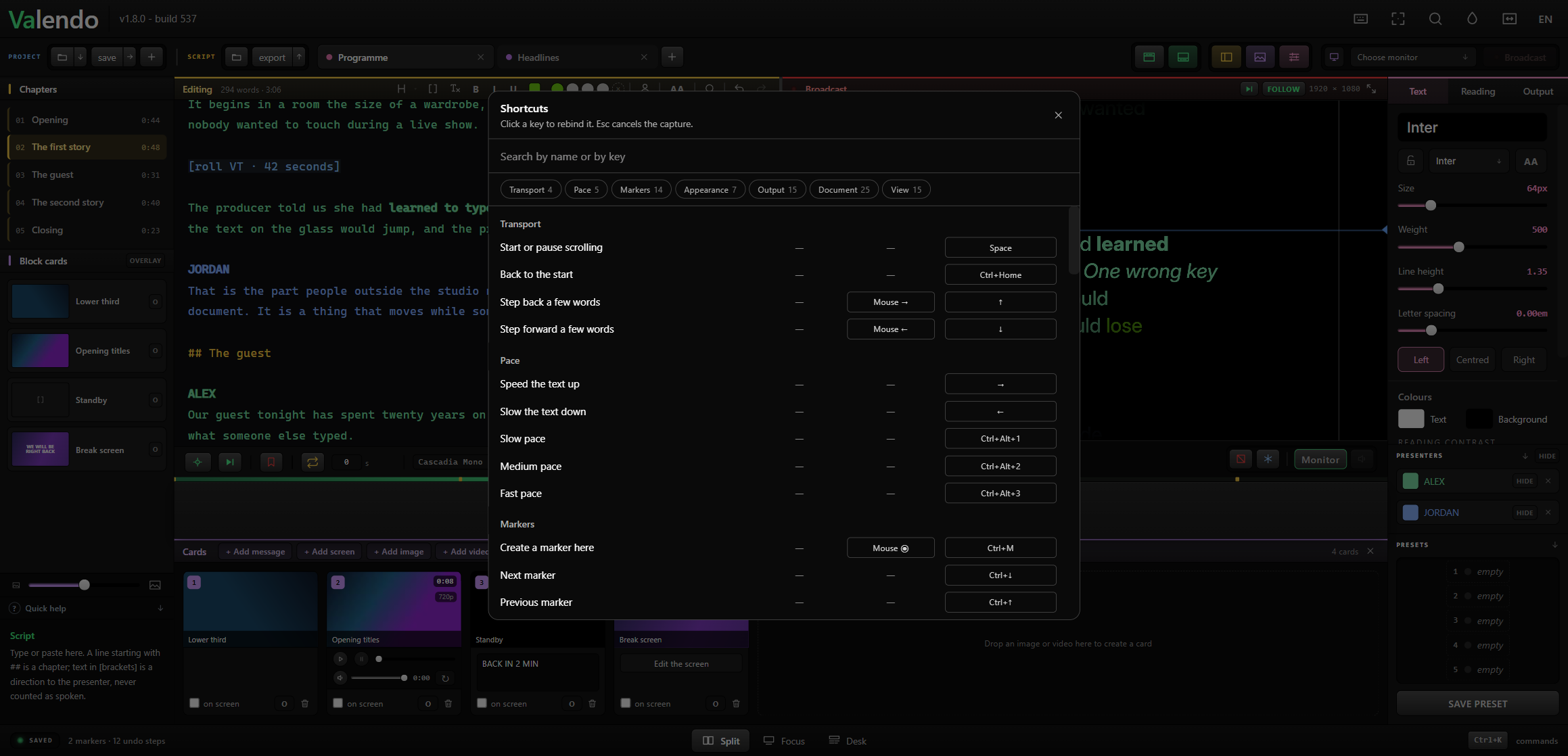Click the green crosshair locate icon
The width and height of the screenshot is (1568, 756).
pyautogui.click(x=198, y=462)
